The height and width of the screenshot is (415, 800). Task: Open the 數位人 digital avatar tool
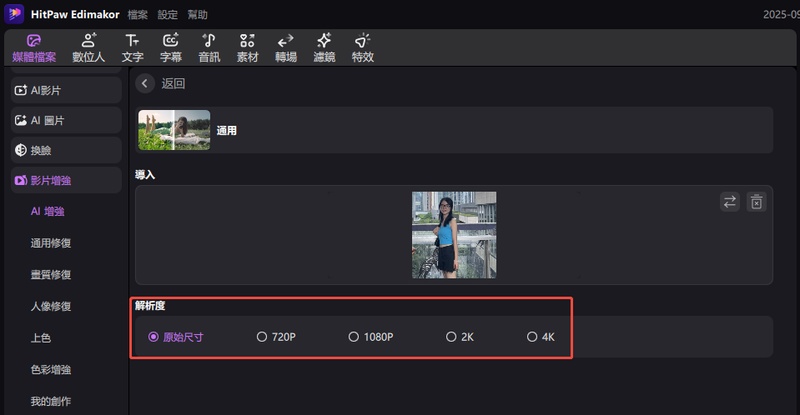[x=89, y=47]
